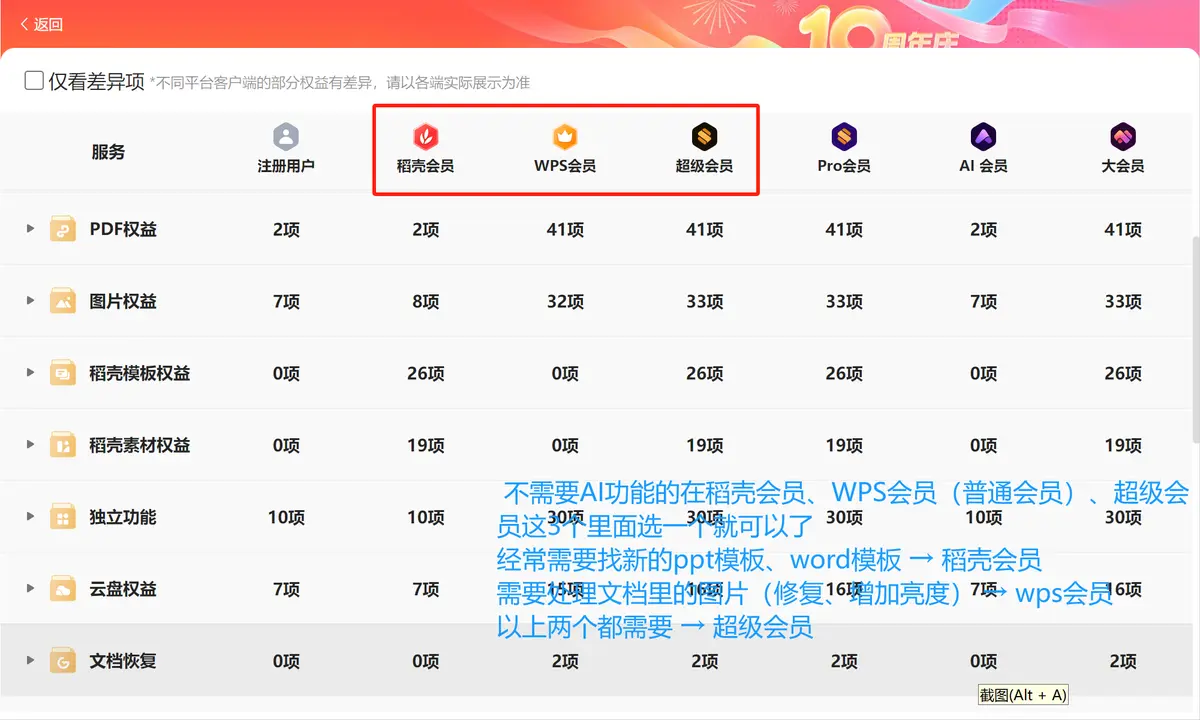The width and height of the screenshot is (1200, 720).
Task: Select the Pro会员 column header label
Action: pos(844,166)
